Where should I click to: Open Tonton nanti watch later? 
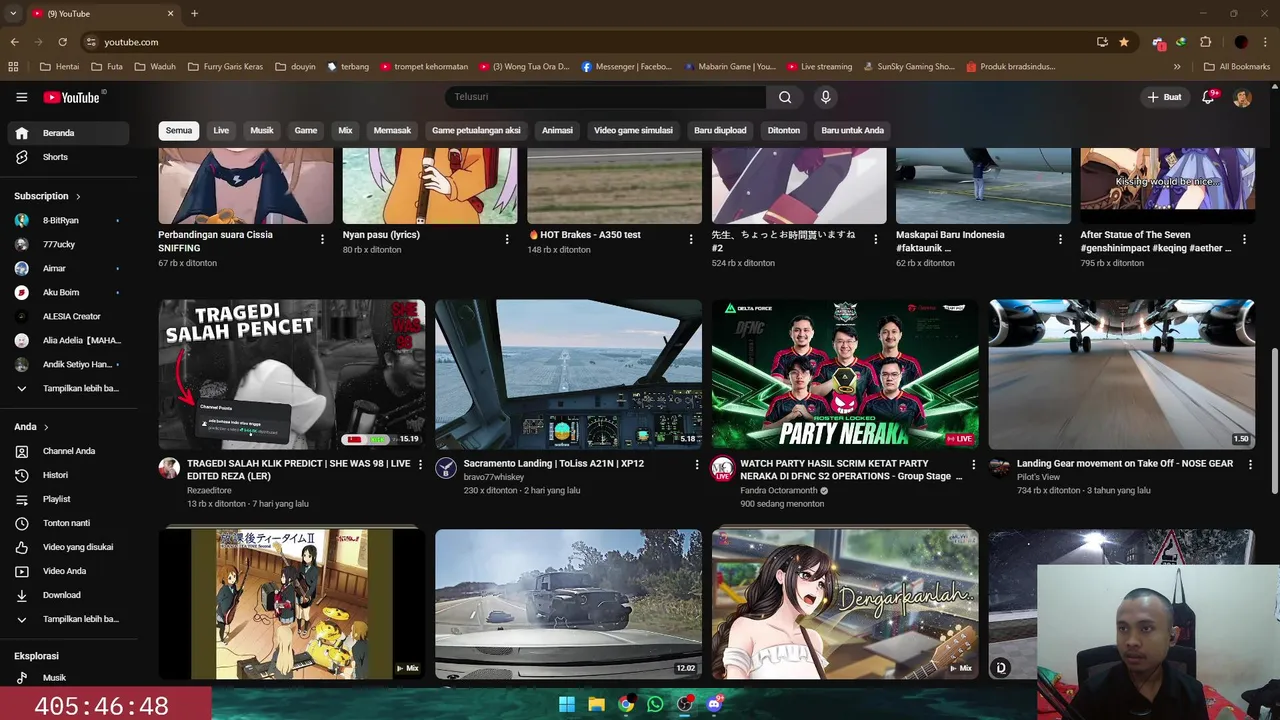(x=68, y=523)
